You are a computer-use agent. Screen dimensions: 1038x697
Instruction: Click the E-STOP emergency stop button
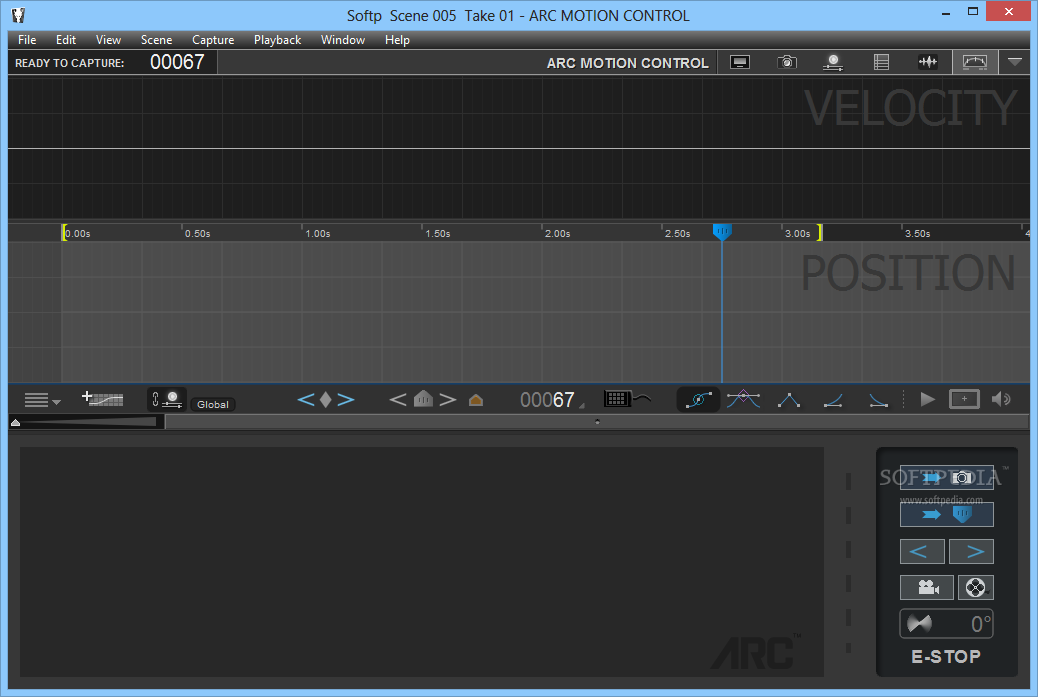coord(946,657)
